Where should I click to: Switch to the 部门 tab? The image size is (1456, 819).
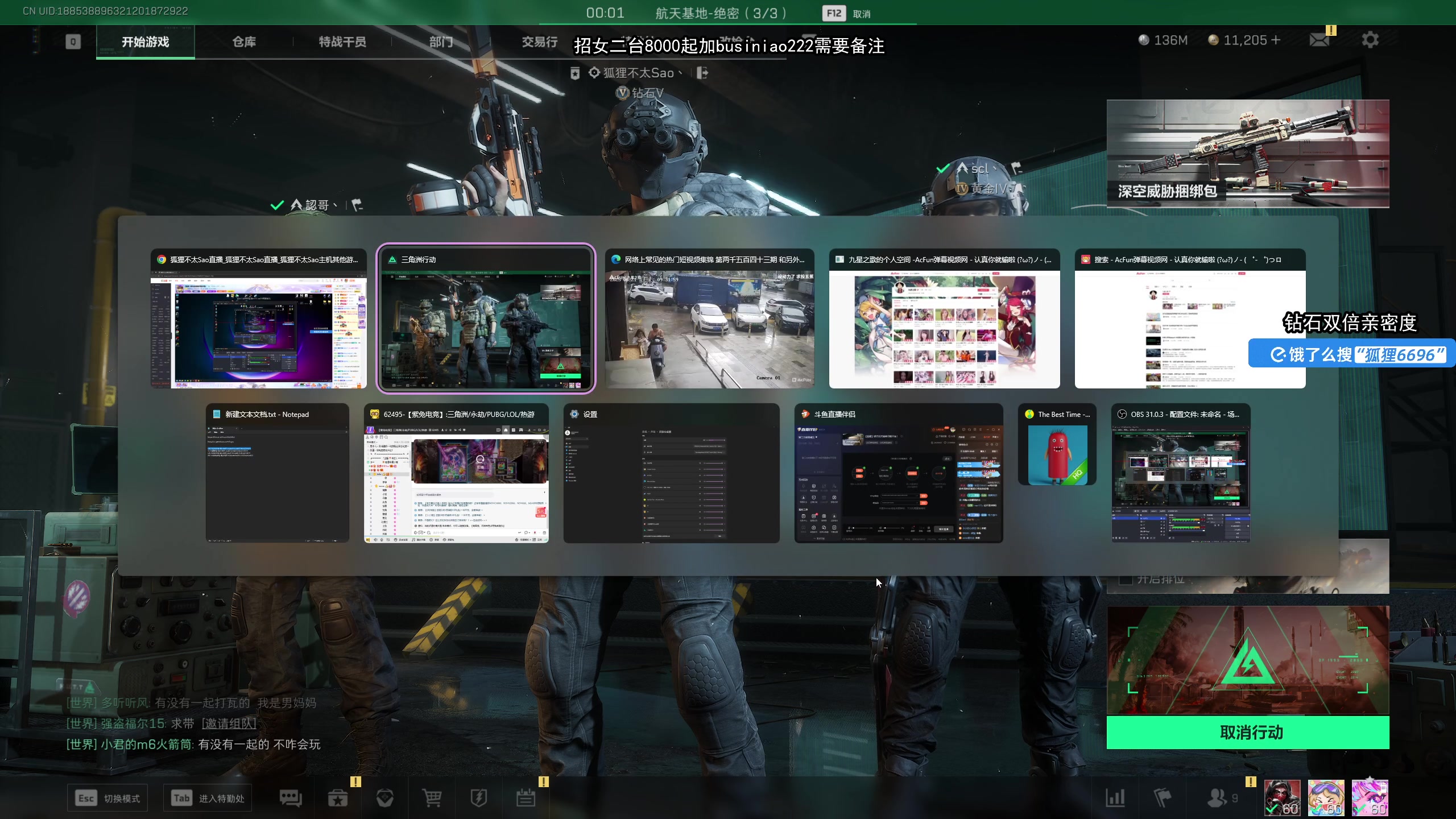(x=441, y=42)
